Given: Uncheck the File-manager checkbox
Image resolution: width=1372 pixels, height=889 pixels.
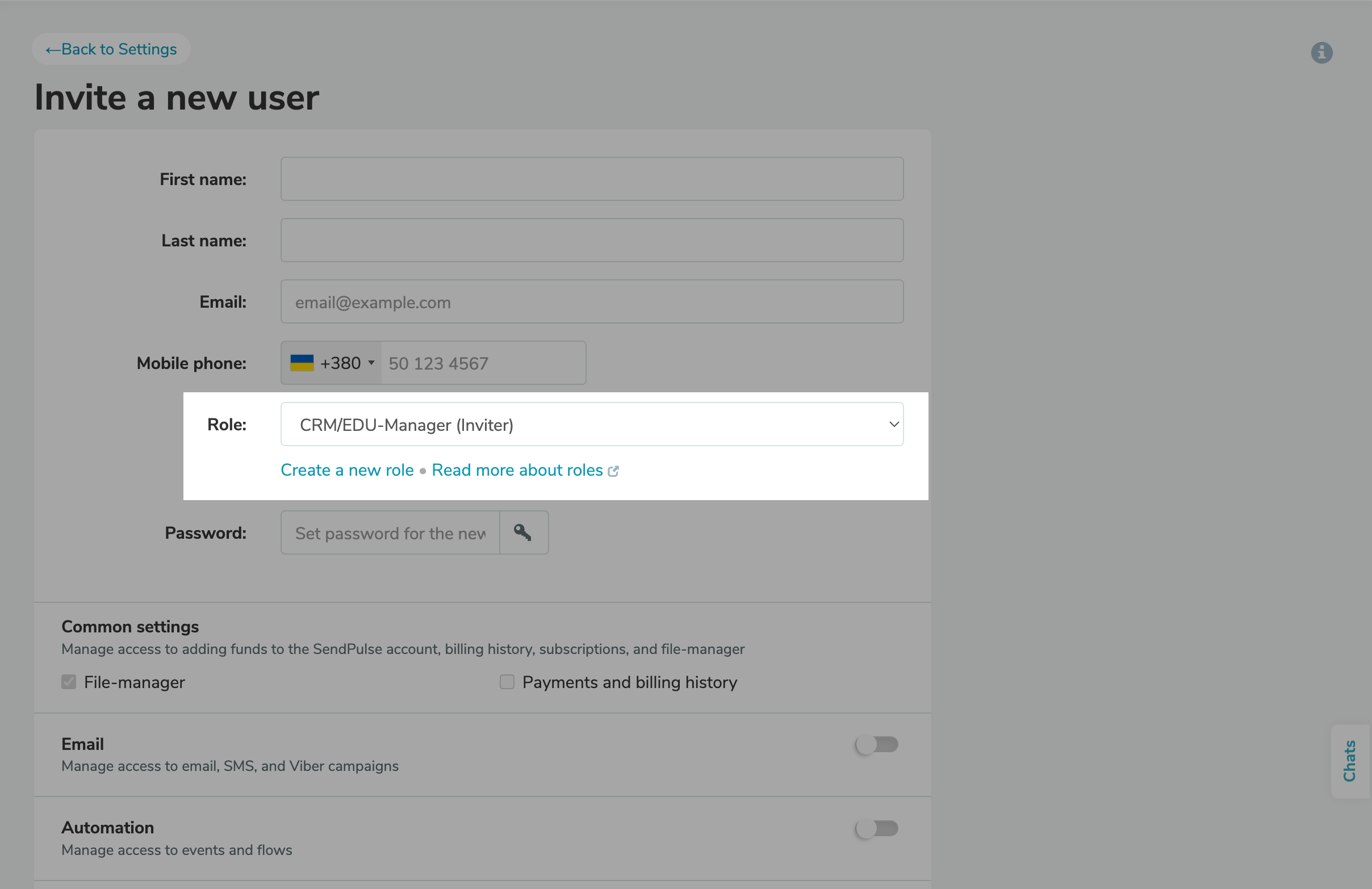Looking at the screenshot, I should point(69,682).
